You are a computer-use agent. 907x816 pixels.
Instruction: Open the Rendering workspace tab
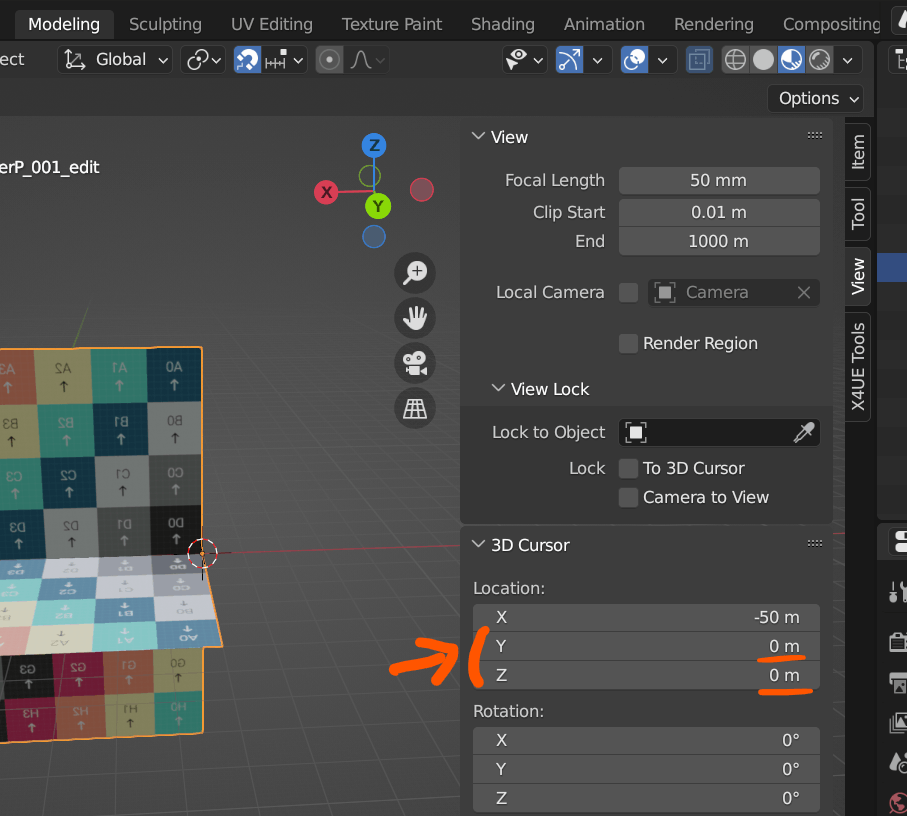coord(714,24)
